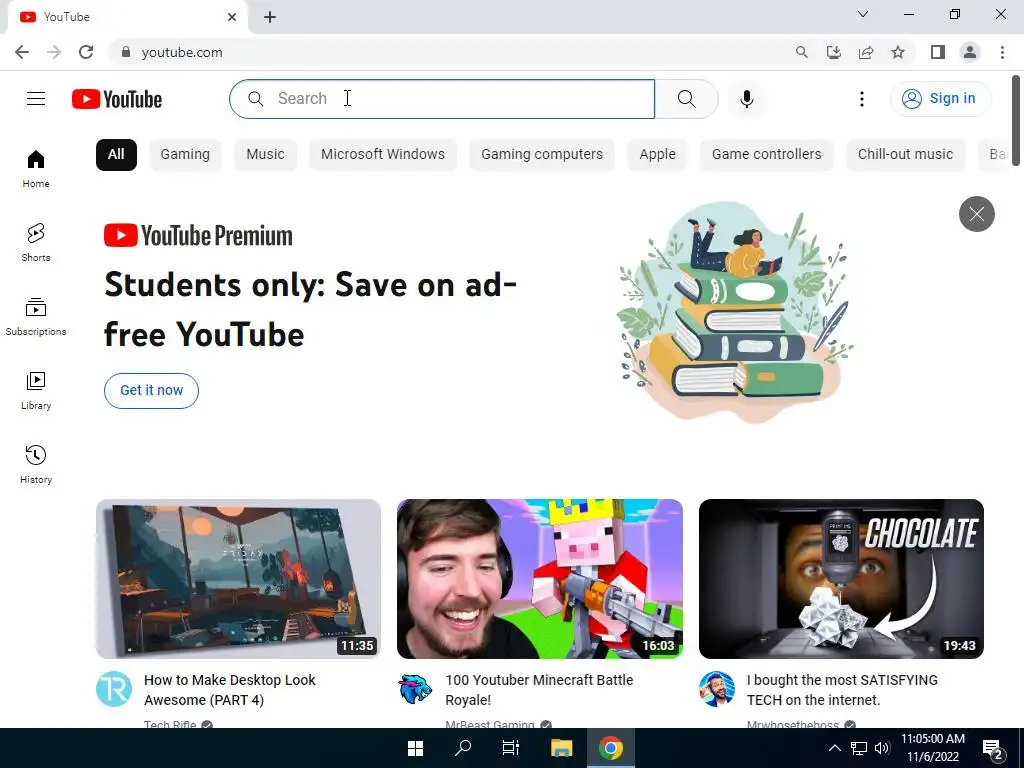
Task: Install YouTube app from address bar
Action: pyautogui.click(x=834, y=52)
